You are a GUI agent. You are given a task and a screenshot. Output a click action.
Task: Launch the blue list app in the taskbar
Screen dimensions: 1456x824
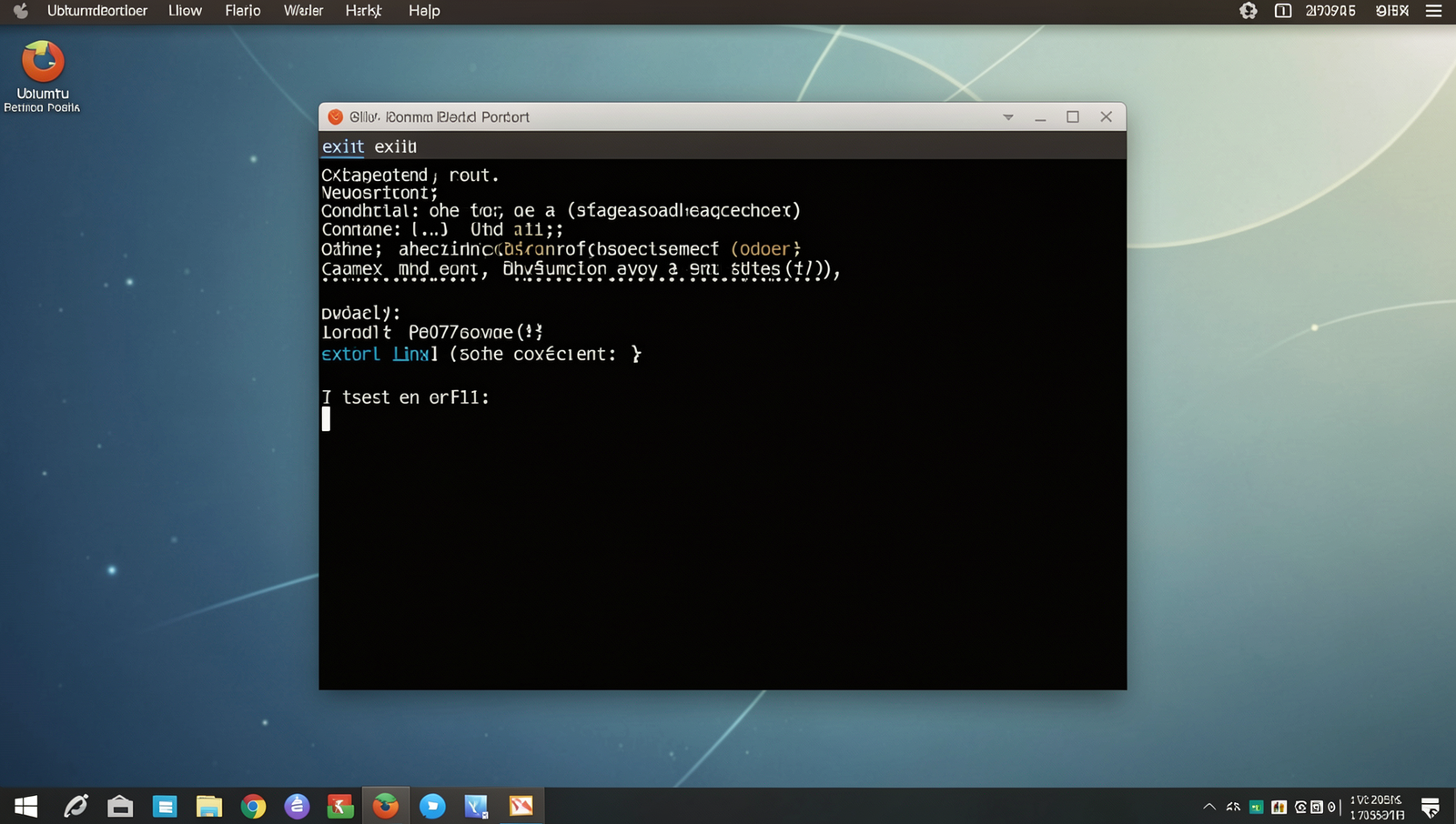pos(165,806)
